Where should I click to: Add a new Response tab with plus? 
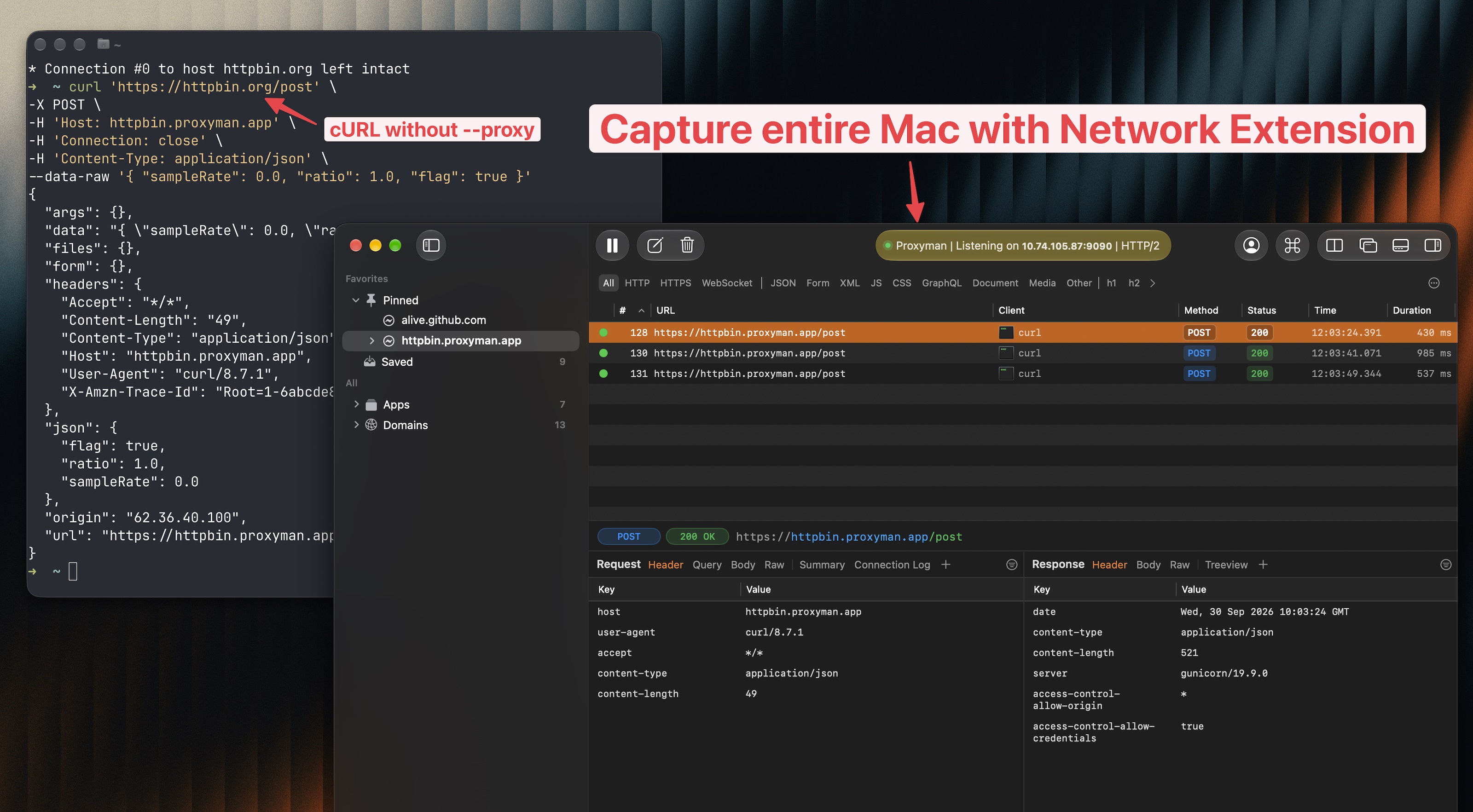click(x=1263, y=564)
